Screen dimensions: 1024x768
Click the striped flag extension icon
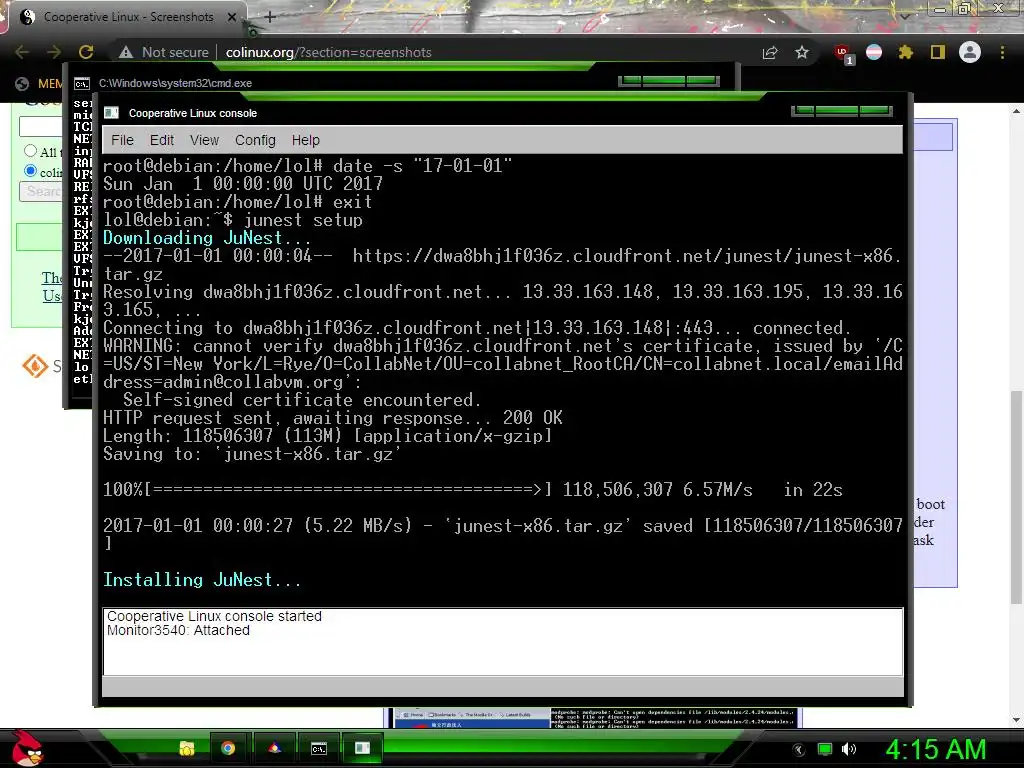[x=874, y=52]
